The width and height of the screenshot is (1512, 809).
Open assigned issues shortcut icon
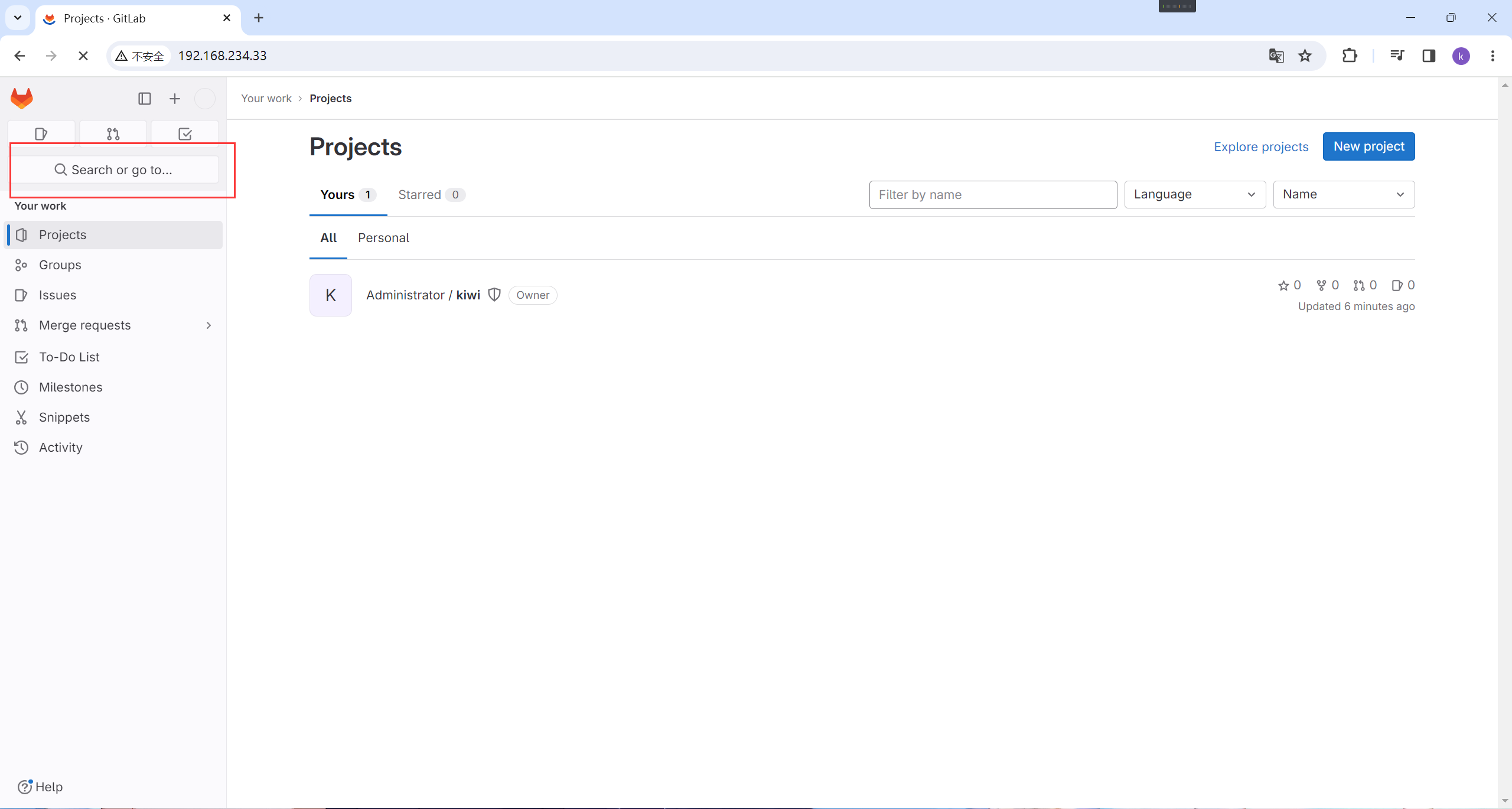pyautogui.click(x=41, y=134)
